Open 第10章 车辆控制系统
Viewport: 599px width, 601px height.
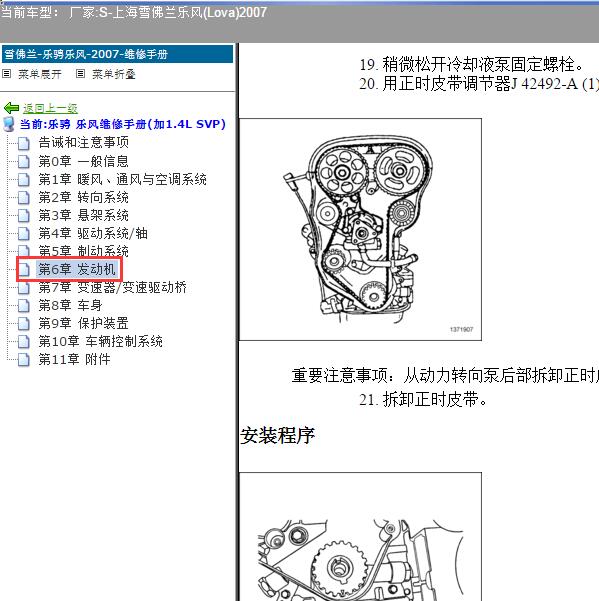pos(101,341)
